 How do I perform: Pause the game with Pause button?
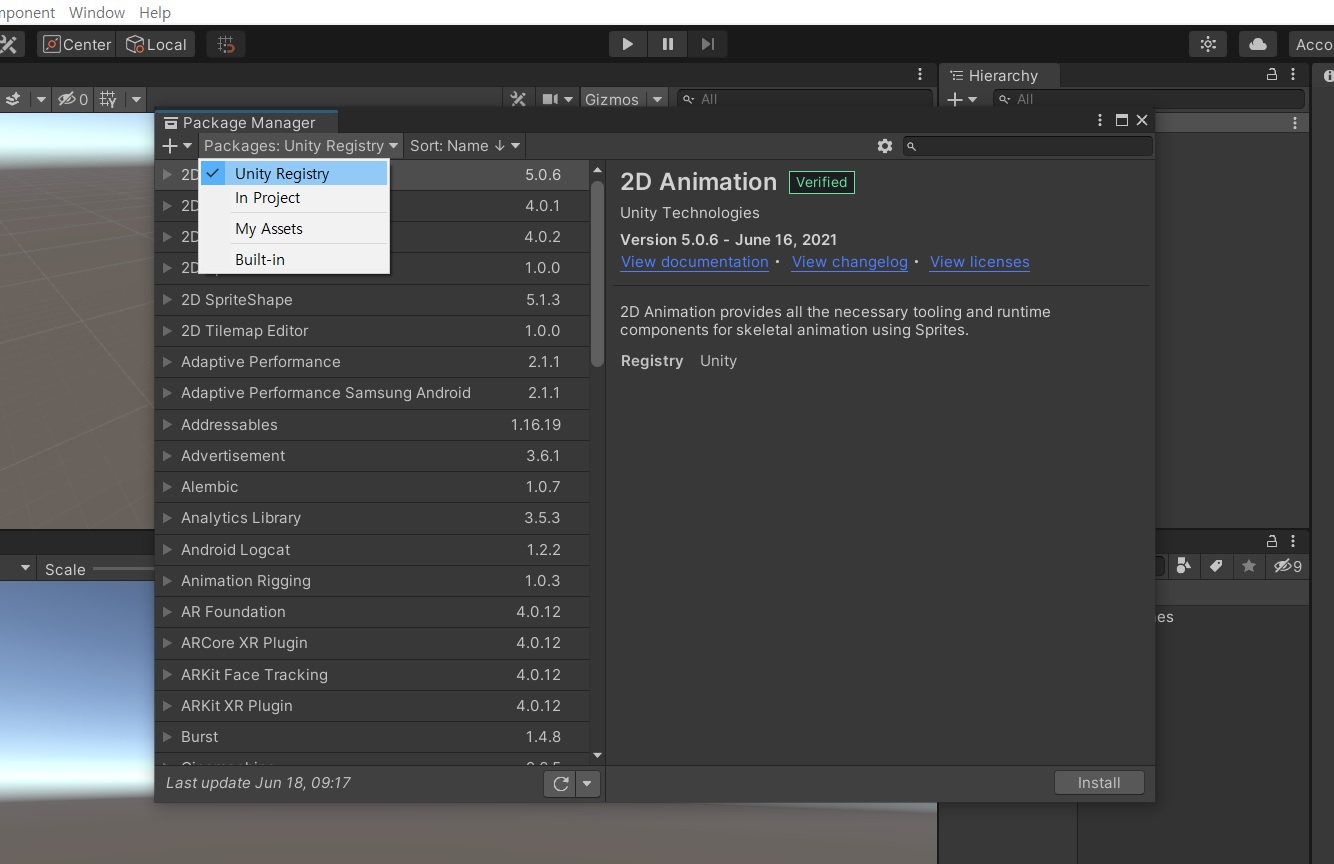[667, 44]
